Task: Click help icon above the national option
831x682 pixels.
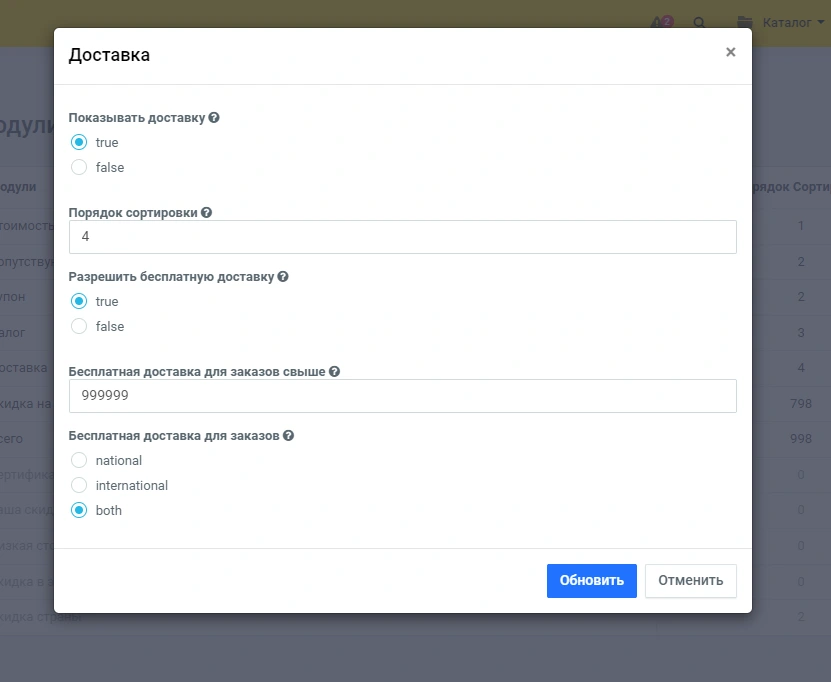Action: click(288, 436)
